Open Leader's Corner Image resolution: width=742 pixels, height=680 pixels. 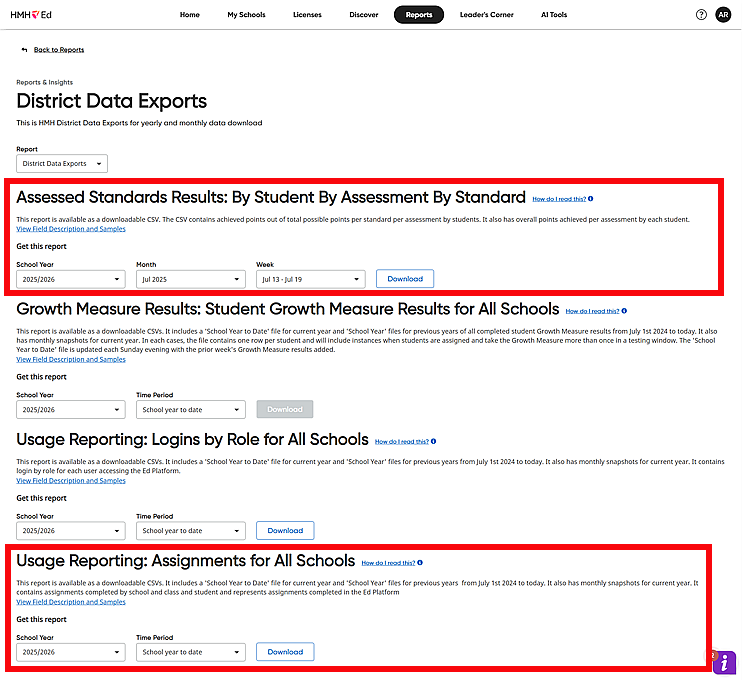point(486,15)
